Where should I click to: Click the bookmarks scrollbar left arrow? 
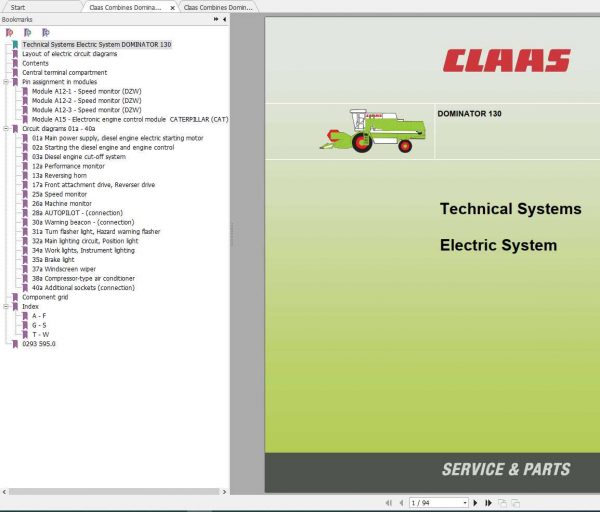pyautogui.click(x=4, y=492)
